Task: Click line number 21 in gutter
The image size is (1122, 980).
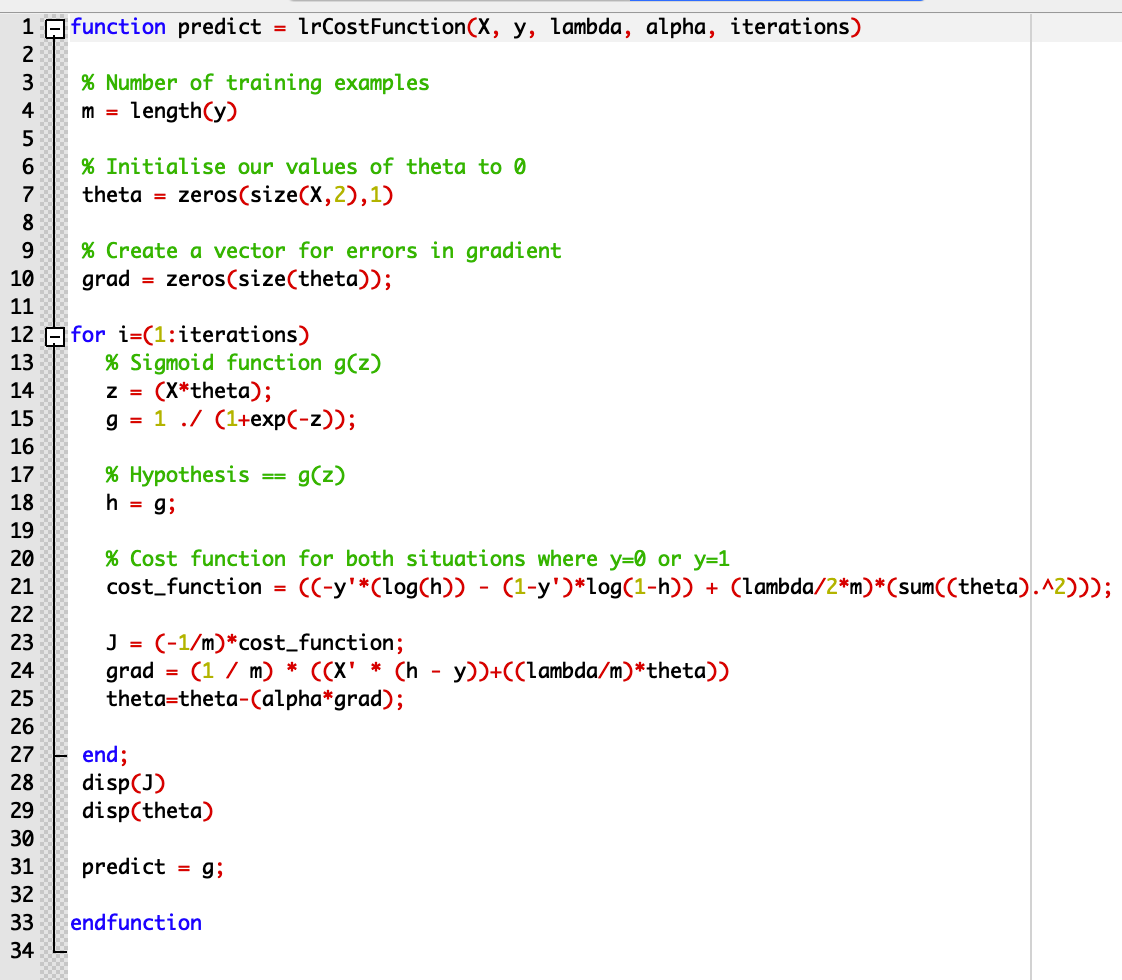Action: (x=22, y=587)
